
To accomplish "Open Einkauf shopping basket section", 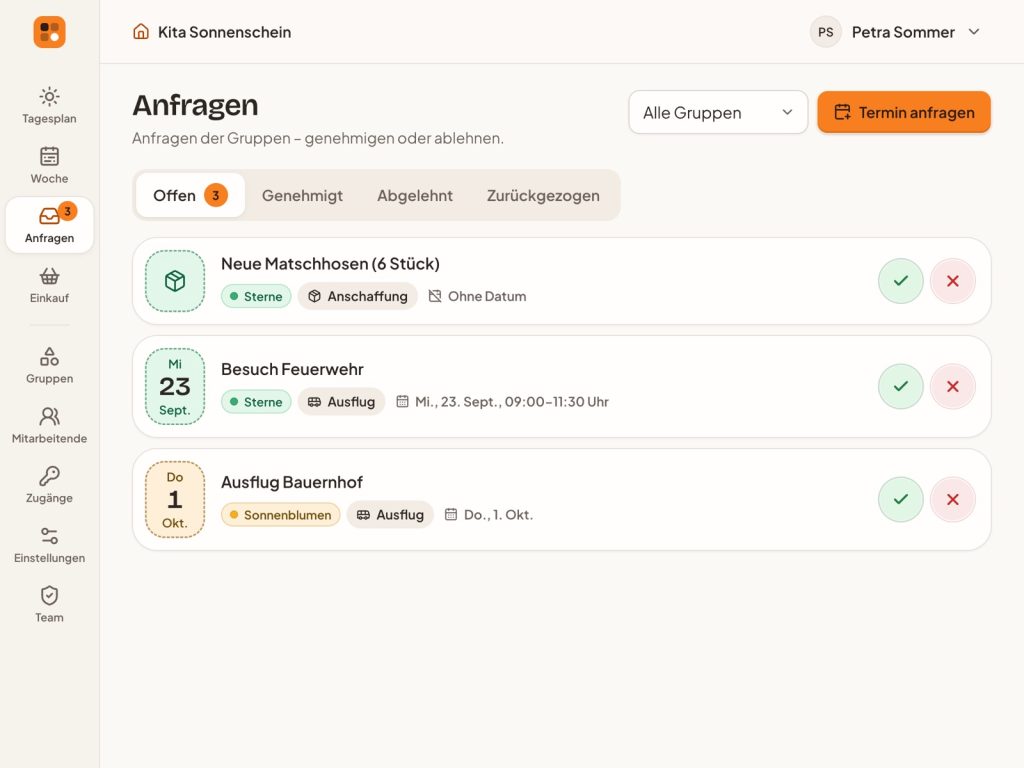I will 49,285.
